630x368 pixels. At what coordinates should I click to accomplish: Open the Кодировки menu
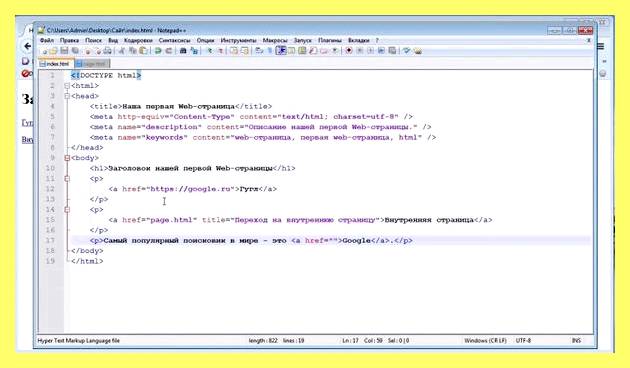click(x=138, y=41)
